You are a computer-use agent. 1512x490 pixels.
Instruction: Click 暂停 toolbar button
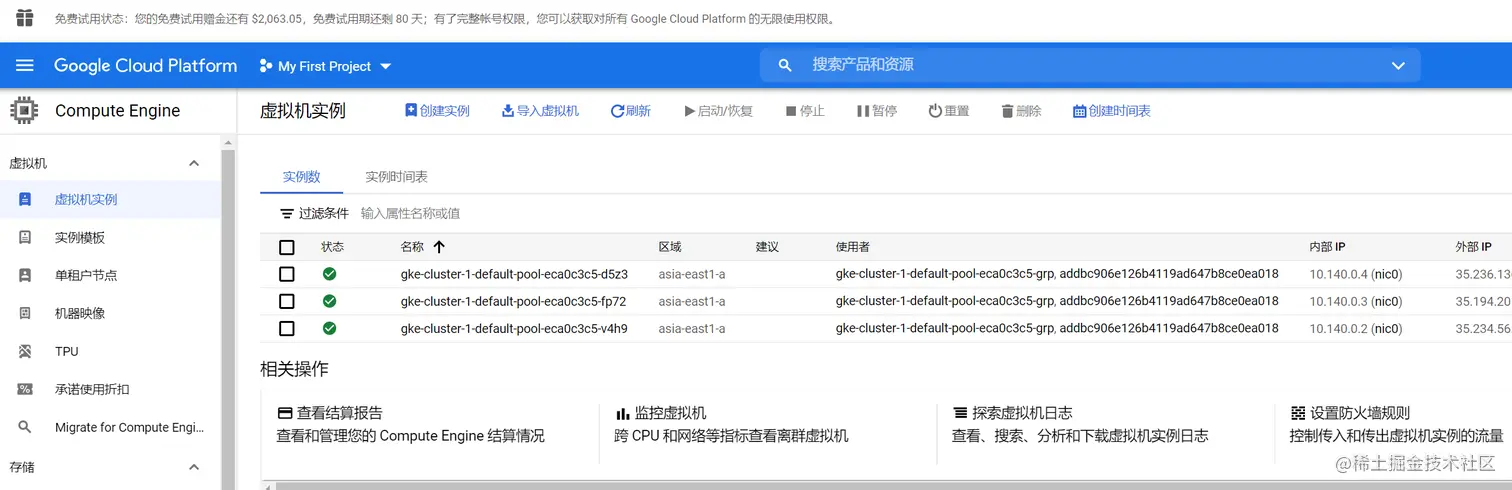pyautogui.click(x=877, y=111)
